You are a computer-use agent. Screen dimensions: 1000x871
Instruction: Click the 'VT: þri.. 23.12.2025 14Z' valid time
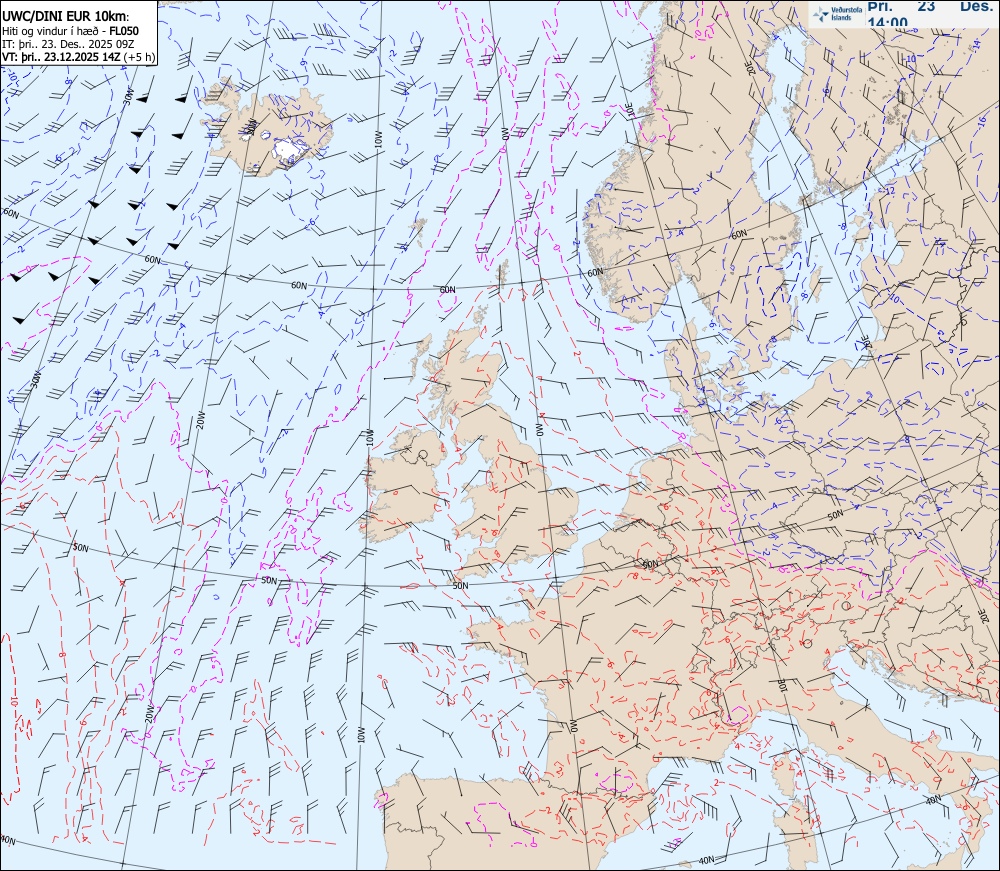[x=61, y=57]
